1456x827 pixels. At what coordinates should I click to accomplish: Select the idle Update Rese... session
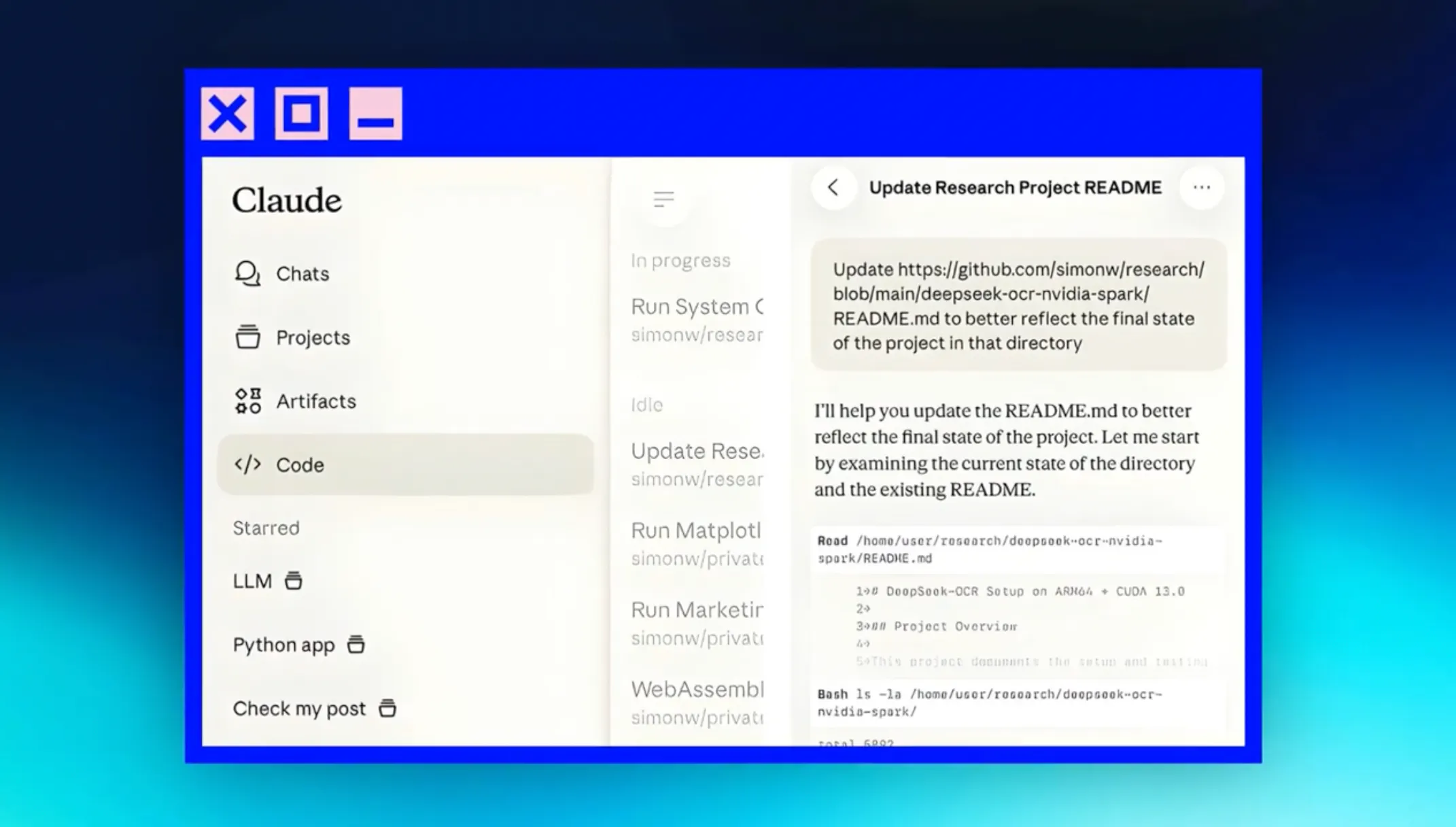(697, 465)
